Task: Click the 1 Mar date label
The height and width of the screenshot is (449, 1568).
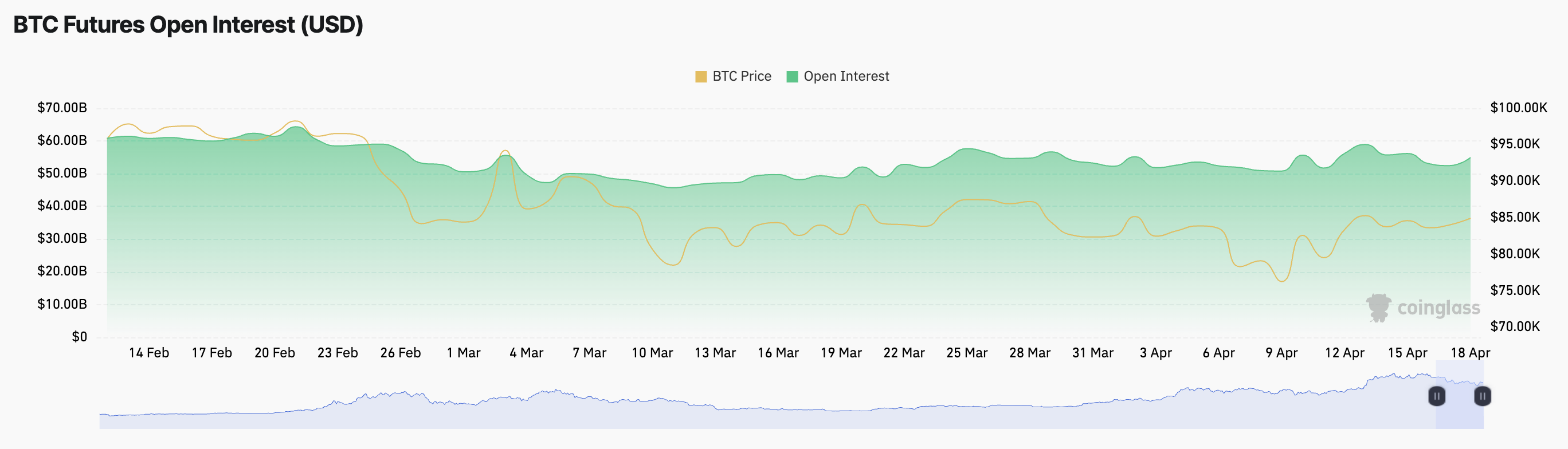Action: (x=463, y=353)
